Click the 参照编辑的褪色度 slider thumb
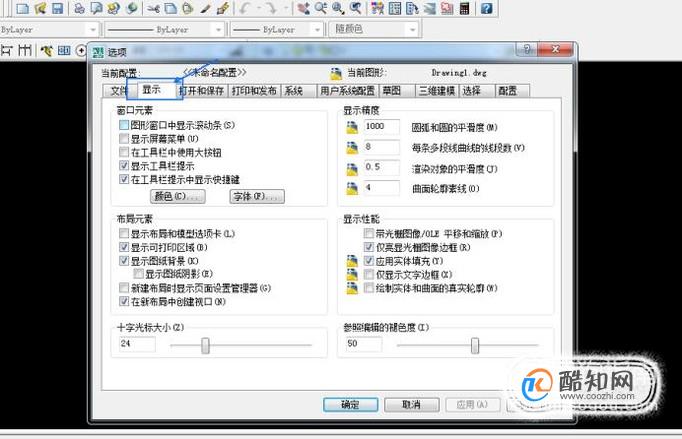The height and width of the screenshot is (439, 682). tap(475, 345)
